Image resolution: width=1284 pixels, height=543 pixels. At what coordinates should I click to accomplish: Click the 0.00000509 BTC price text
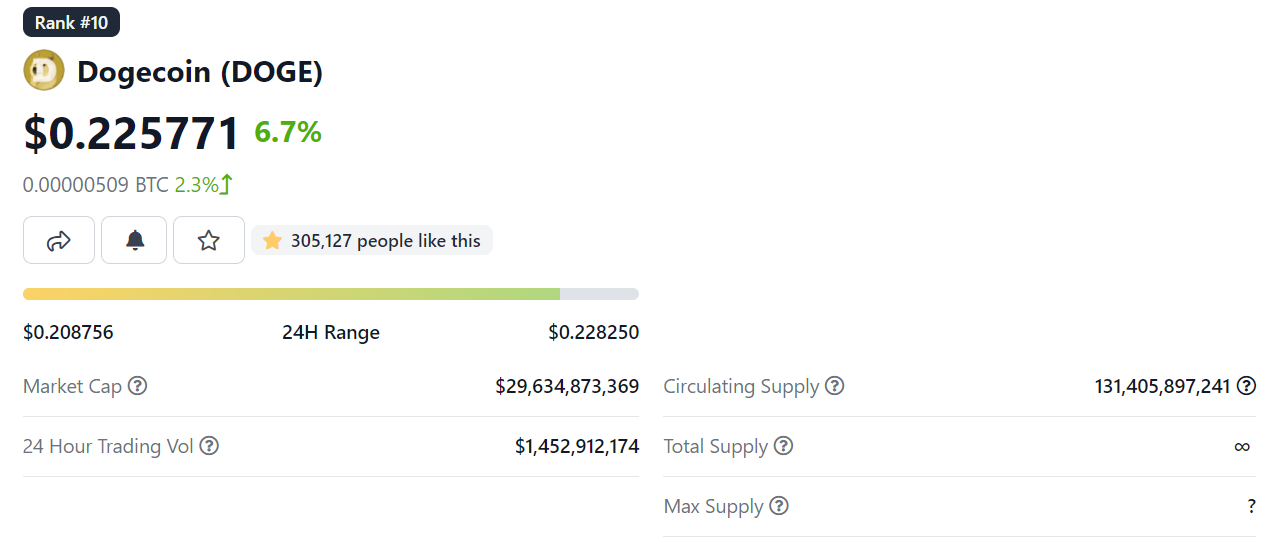click(96, 185)
